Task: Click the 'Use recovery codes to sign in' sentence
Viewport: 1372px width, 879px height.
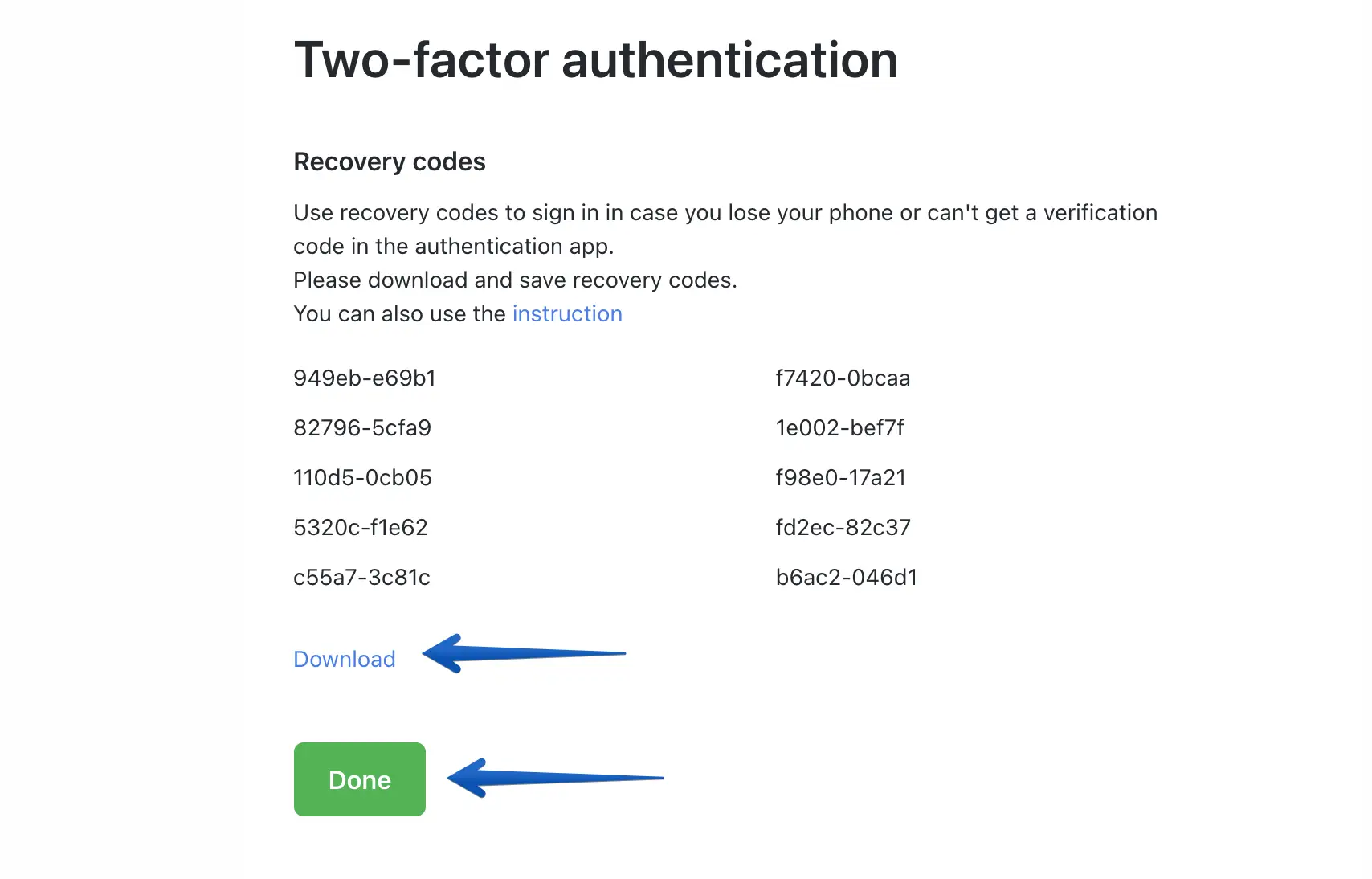Action: click(x=725, y=212)
